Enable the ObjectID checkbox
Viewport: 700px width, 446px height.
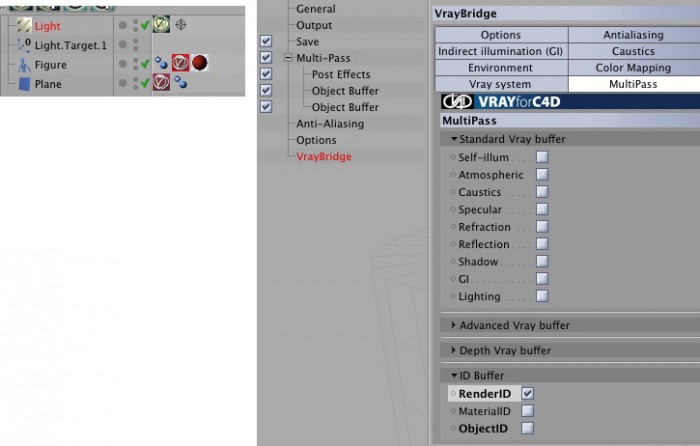(528, 428)
